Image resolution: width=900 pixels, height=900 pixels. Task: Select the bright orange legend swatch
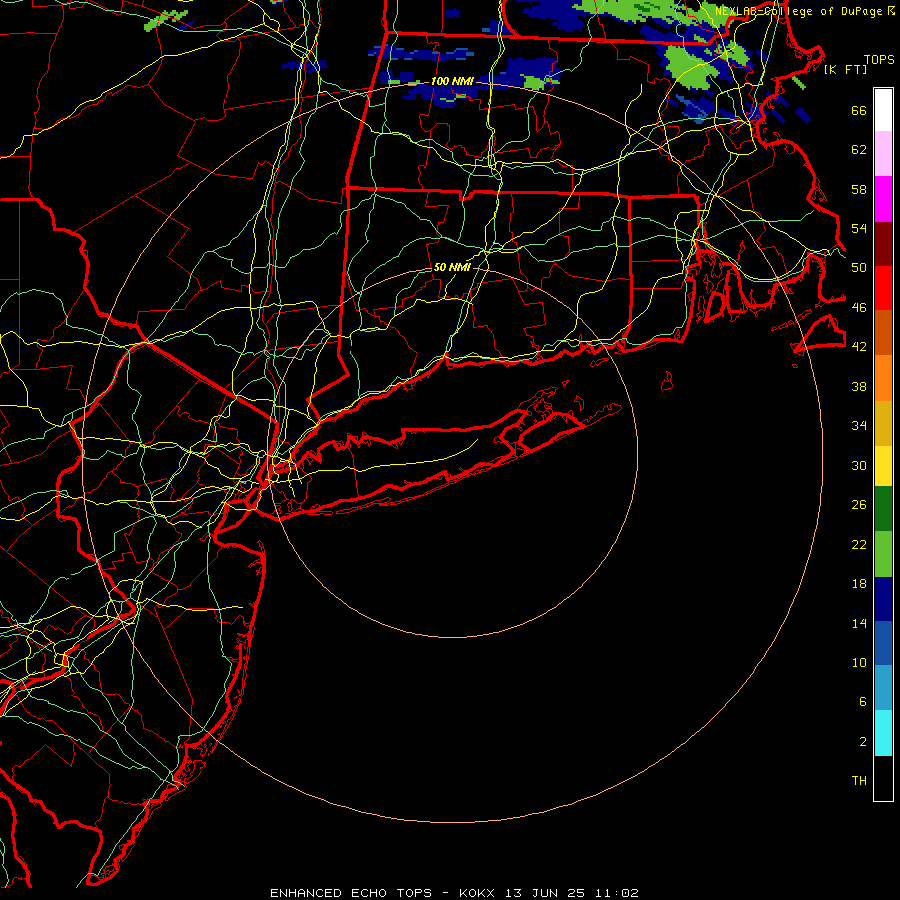(883, 378)
